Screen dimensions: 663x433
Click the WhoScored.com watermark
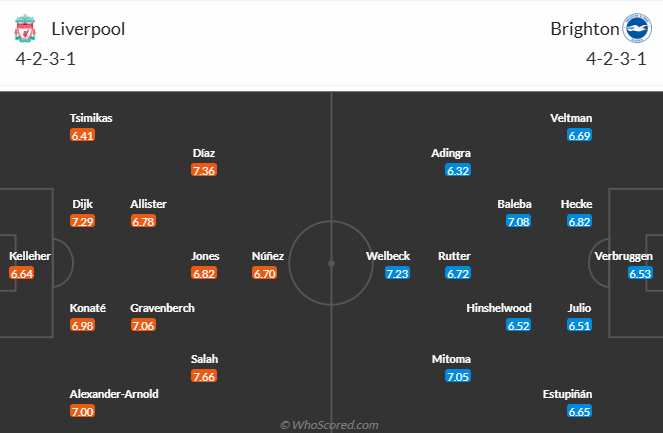(x=329, y=424)
